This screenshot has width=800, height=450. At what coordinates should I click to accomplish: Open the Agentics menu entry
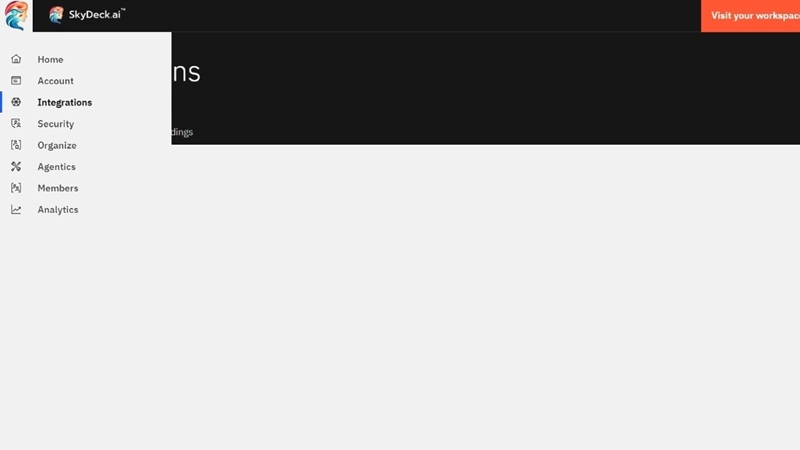(x=56, y=167)
